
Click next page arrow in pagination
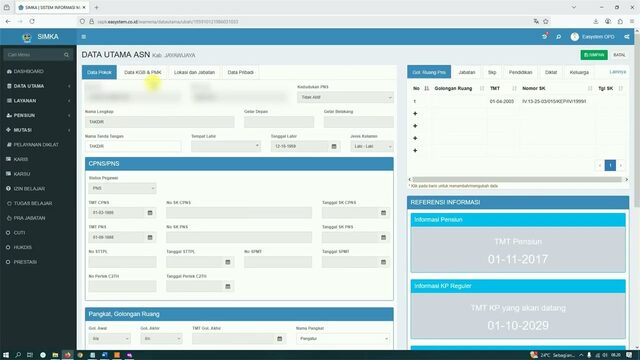(621, 165)
